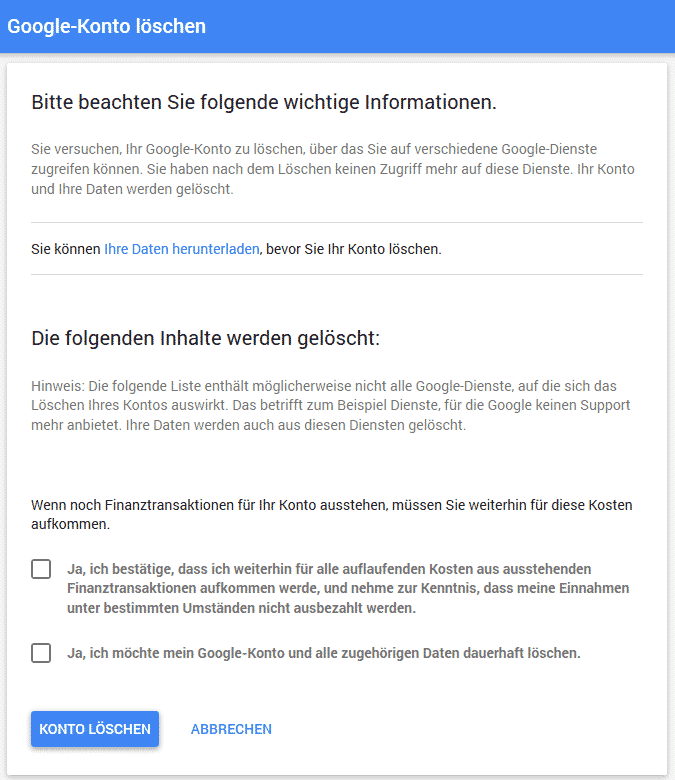Click heading 'Die folgenden Inhalte werden gelöscht:'
675x780 pixels.
point(205,338)
